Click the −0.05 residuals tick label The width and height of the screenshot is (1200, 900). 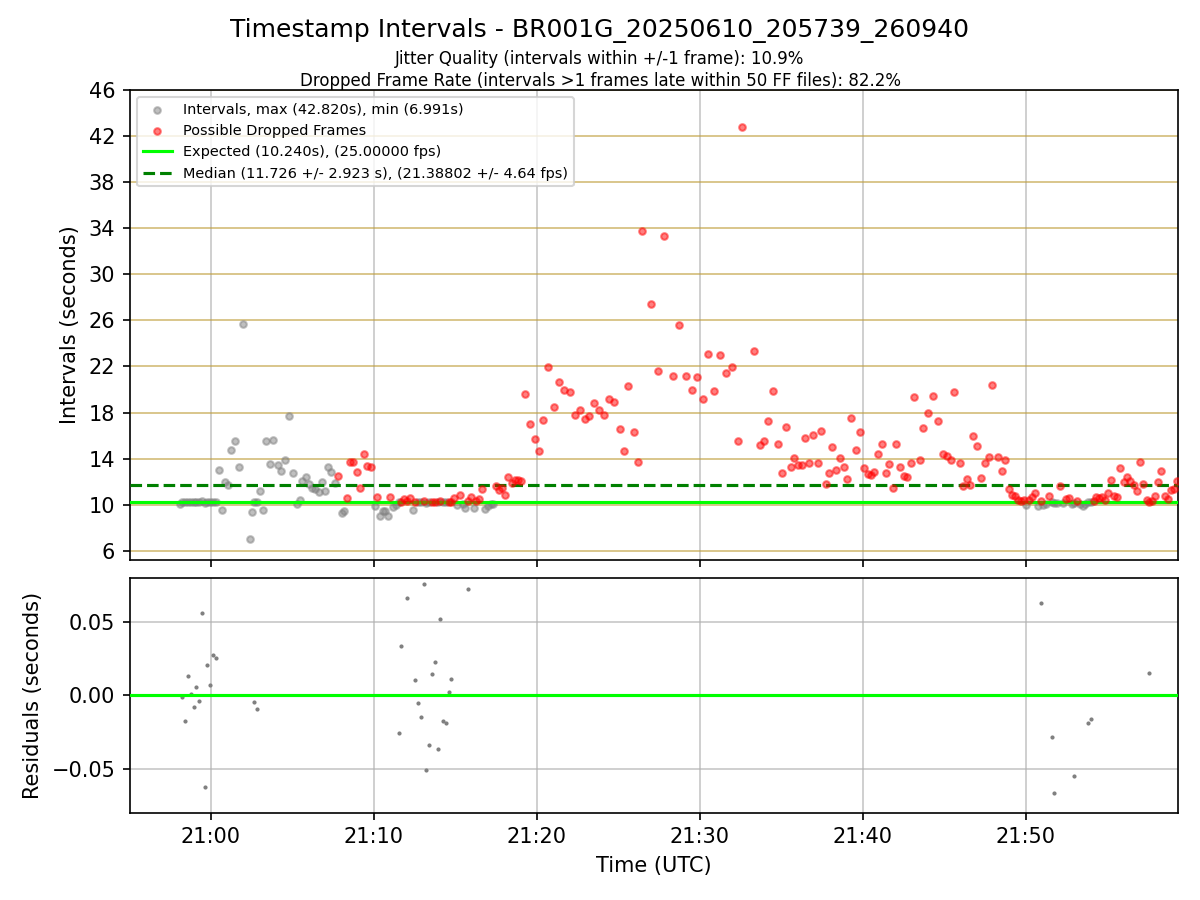pos(82,769)
